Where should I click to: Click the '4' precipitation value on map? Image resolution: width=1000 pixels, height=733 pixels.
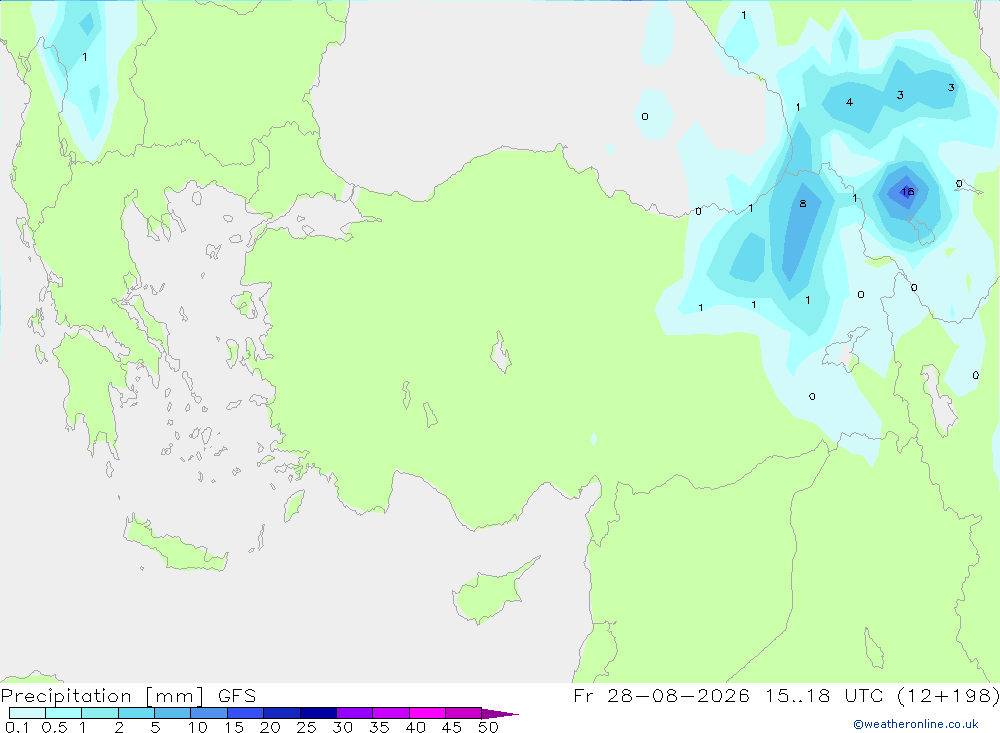point(849,102)
